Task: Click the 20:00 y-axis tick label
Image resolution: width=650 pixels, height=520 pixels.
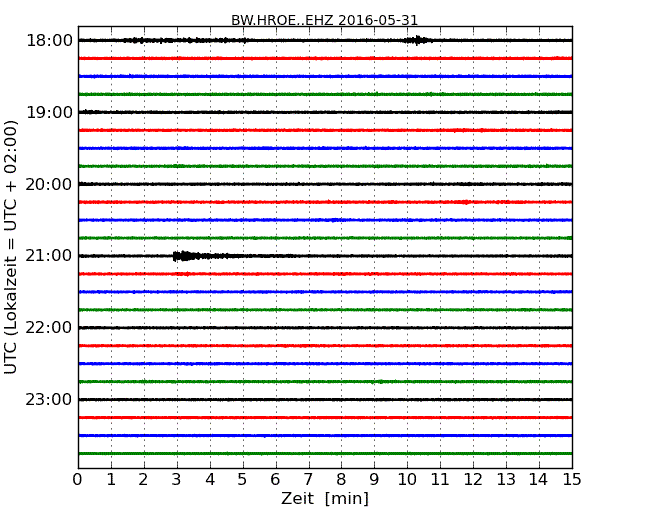Action: [x=49, y=184]
